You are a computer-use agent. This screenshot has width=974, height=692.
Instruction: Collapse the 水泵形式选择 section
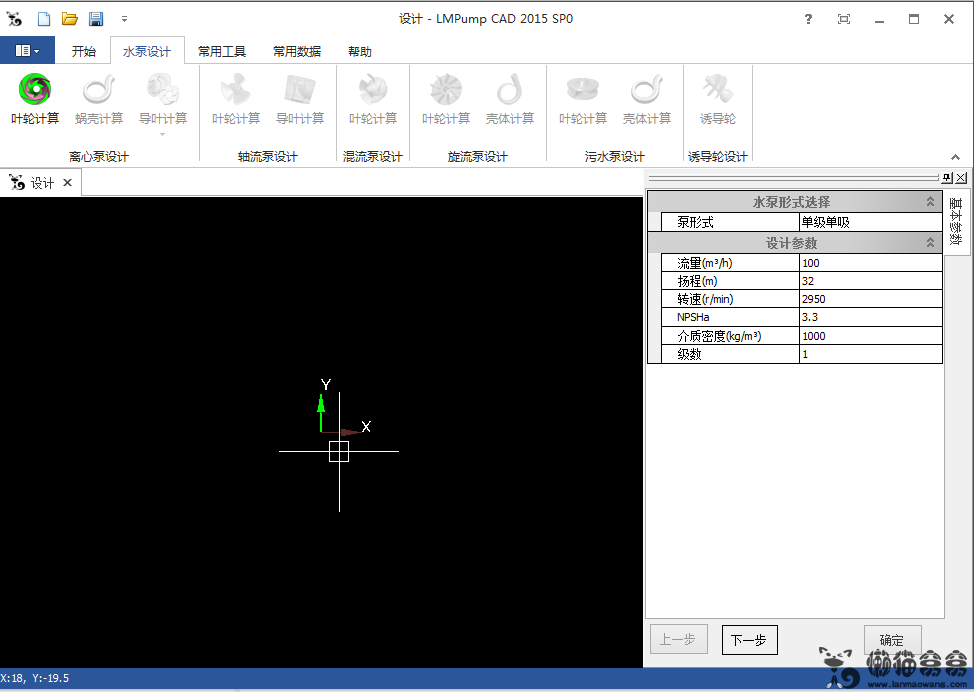[930, 201]
